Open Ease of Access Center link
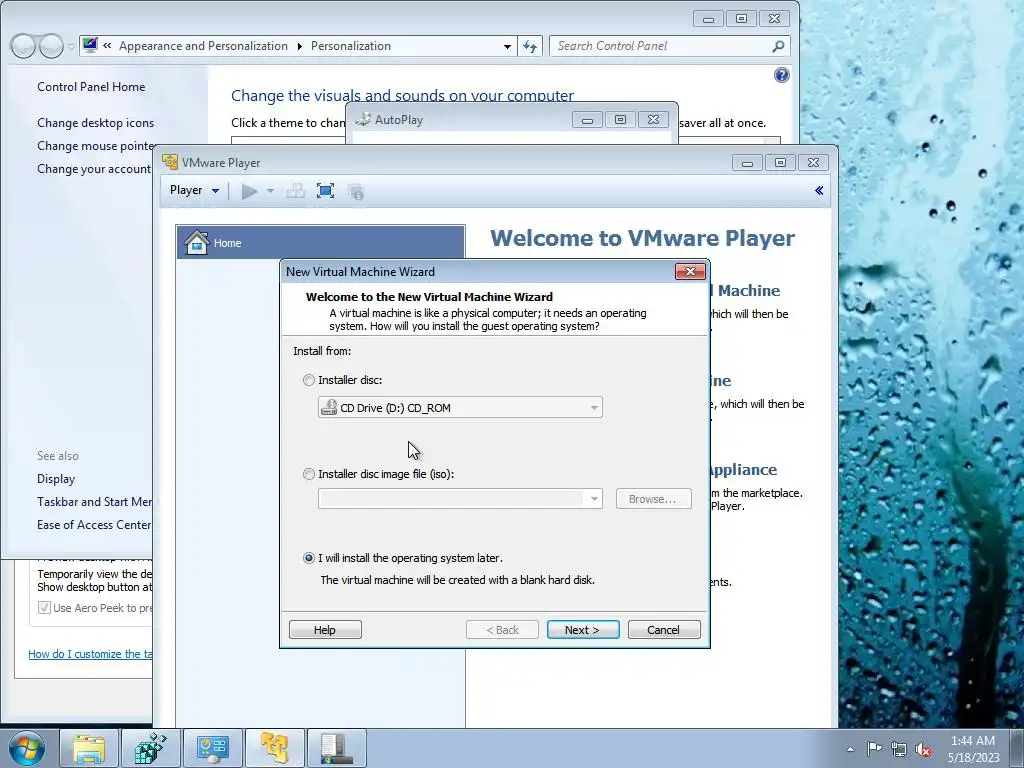 (x=94, y=524)
